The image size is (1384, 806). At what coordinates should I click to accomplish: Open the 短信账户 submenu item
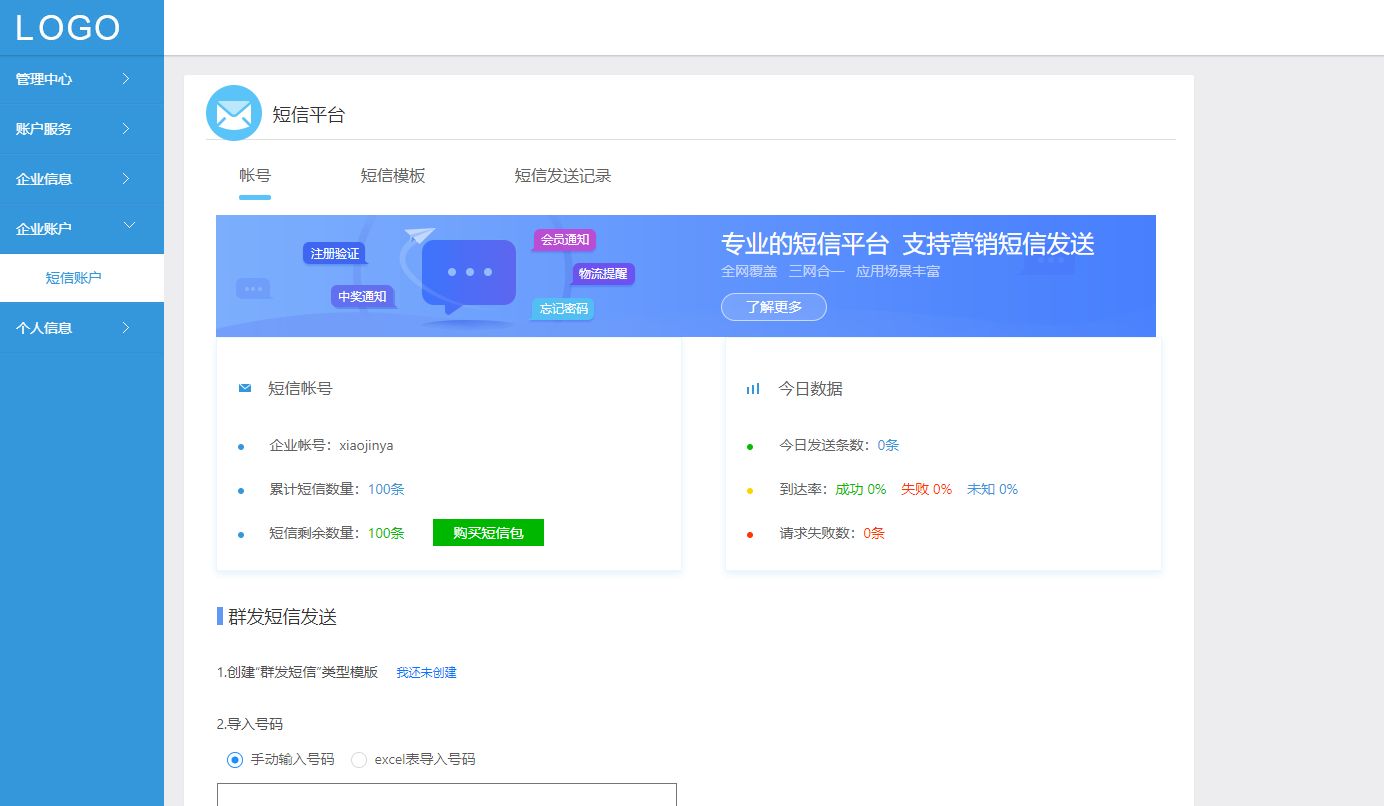[x=82, y=278]
